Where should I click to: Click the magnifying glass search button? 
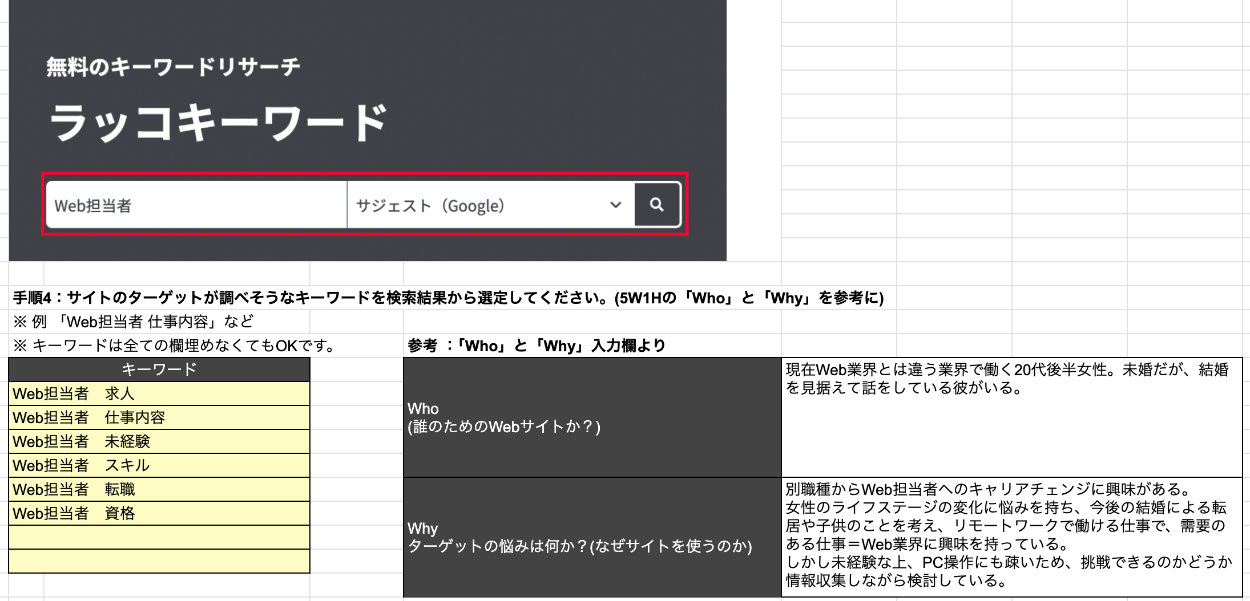tap(657, 205)
